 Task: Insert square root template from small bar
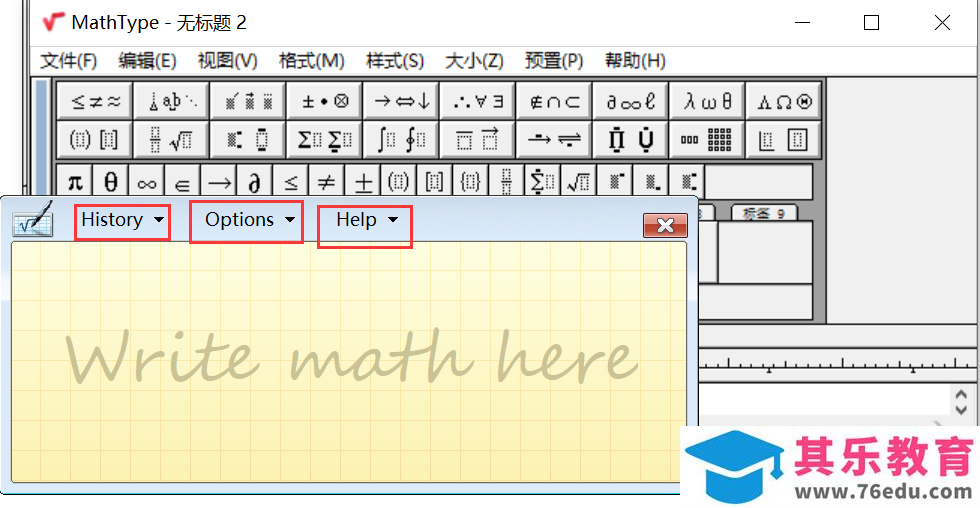[578, 182]
